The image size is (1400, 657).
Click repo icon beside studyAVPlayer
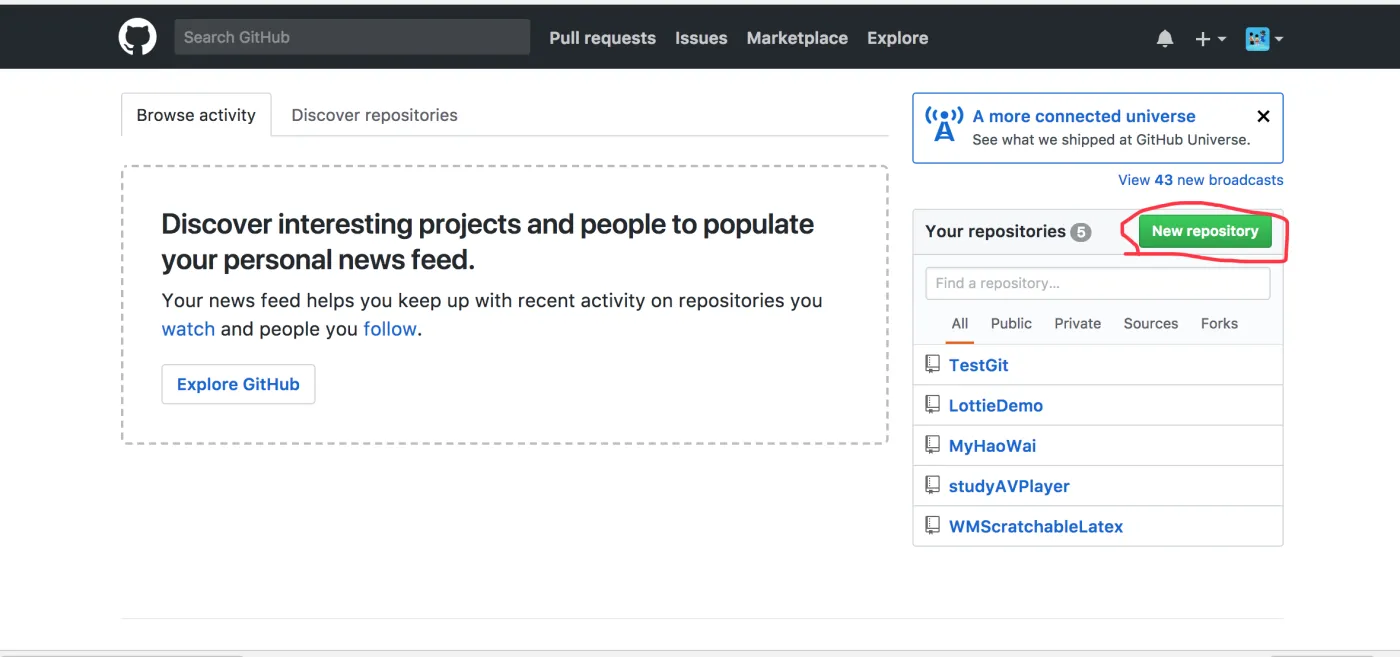tap(933, 485)
